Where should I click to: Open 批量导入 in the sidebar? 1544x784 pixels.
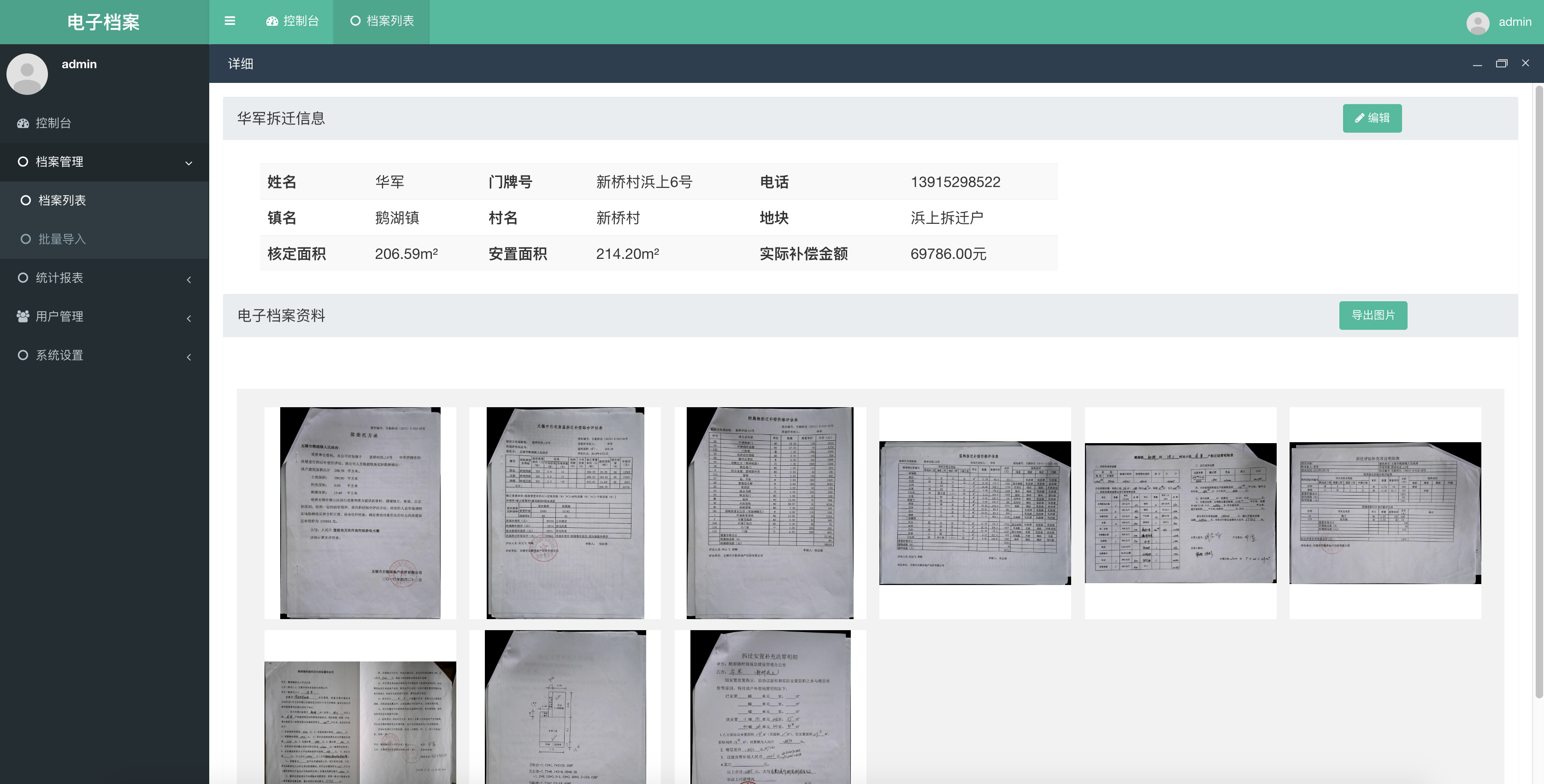104,239
